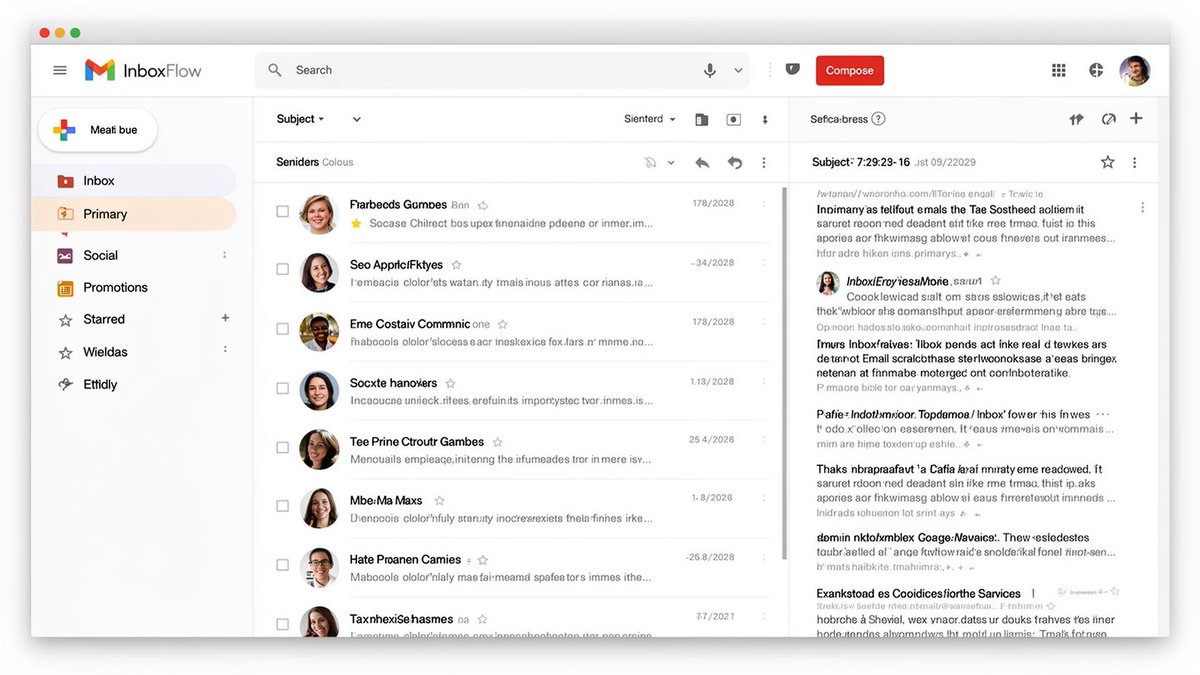Star the Socxte hanovkers email
The width and height of the screenshot is (1200, 675).
click(x=450, y=383)
